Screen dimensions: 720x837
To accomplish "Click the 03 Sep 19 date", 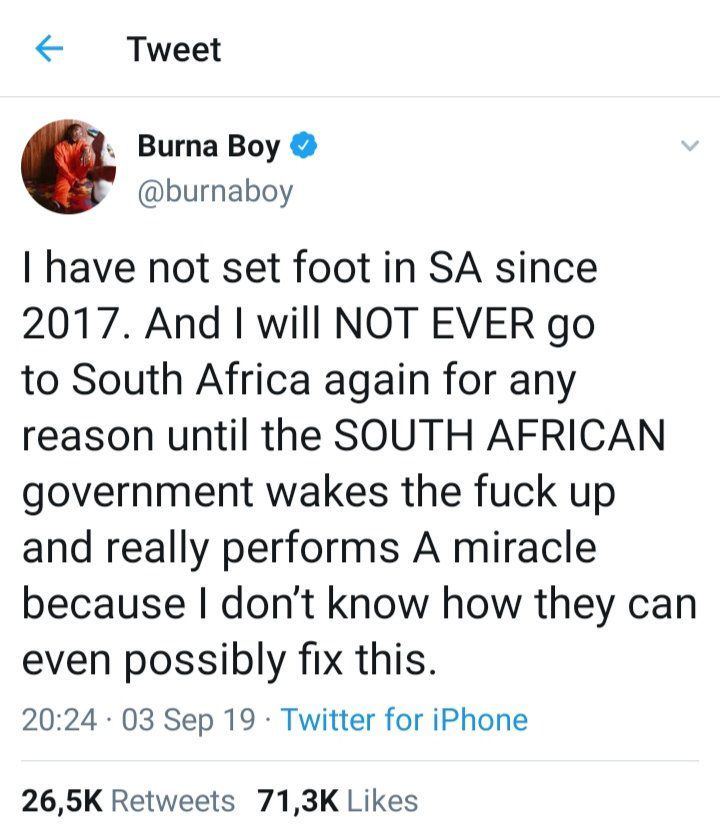I will (x=187, y=719).
